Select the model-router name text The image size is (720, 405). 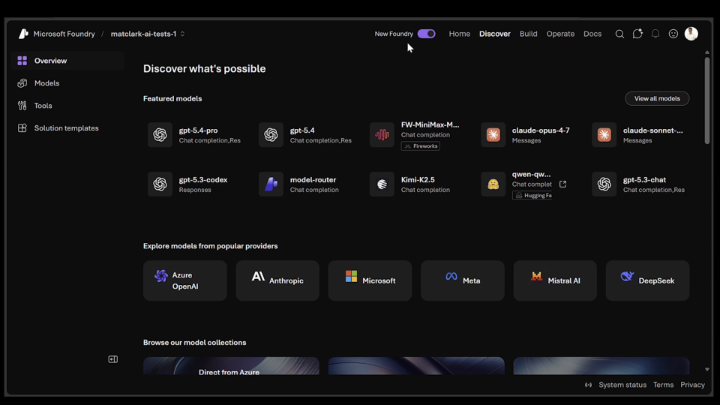(313, 180)
